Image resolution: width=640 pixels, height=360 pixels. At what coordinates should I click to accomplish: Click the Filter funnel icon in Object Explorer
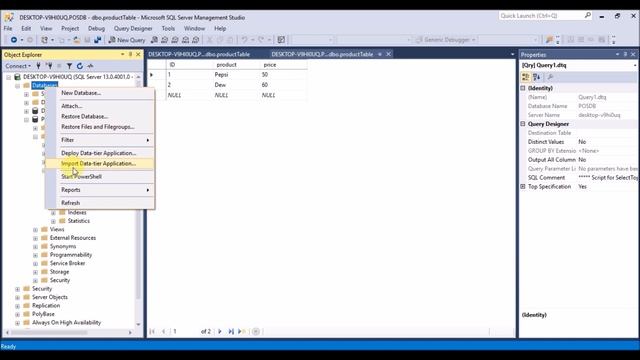69,66
